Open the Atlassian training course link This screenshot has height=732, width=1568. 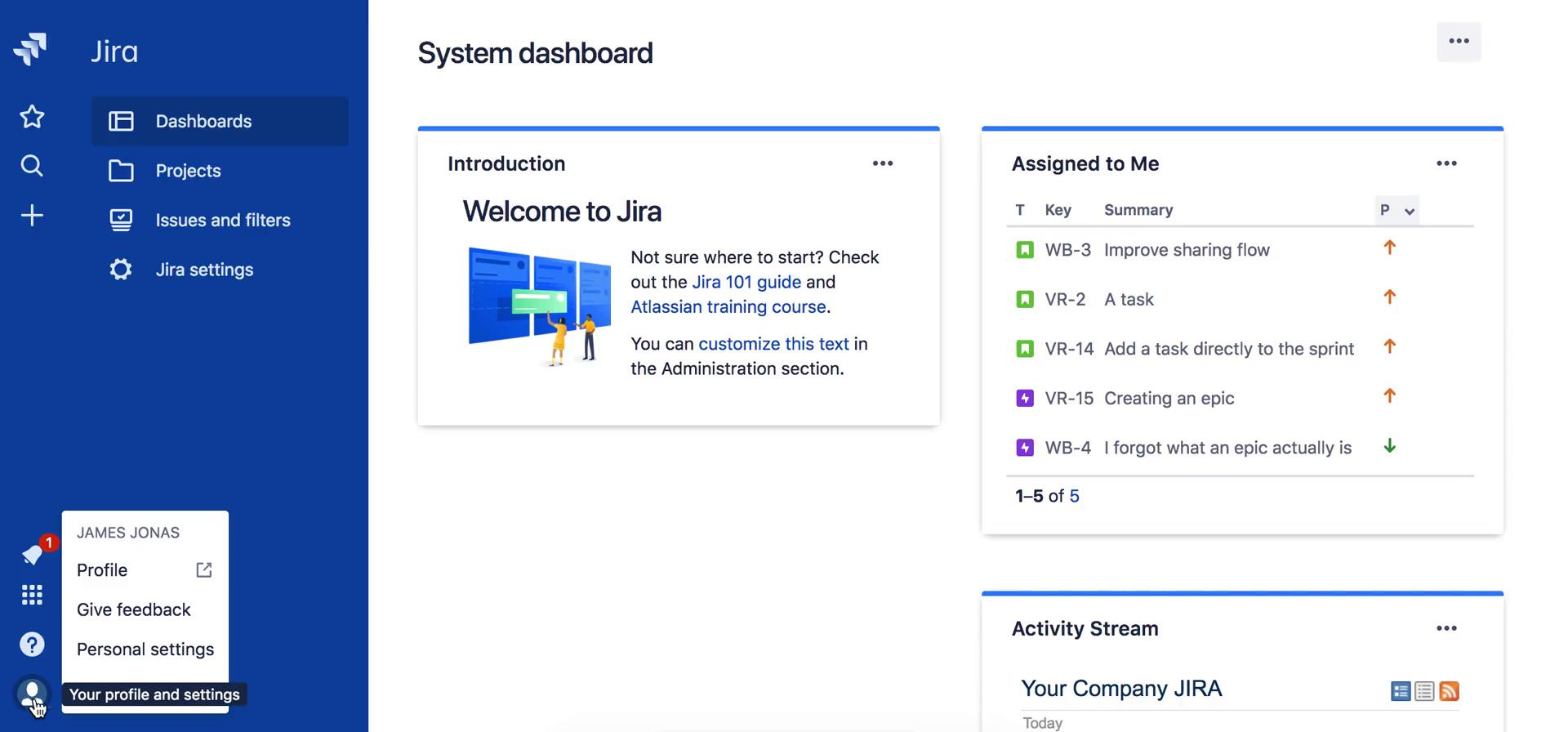point(728,306)
